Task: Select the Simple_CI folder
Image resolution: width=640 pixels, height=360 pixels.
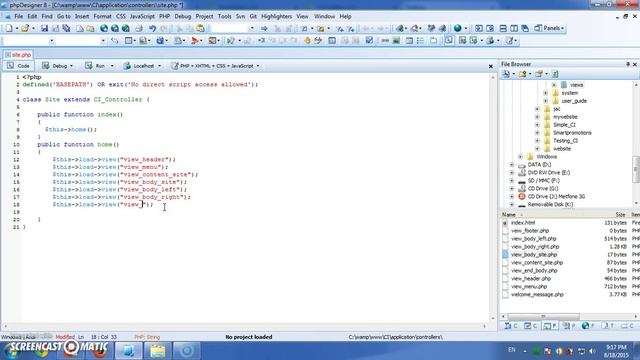Action: (x=564, y=125)
